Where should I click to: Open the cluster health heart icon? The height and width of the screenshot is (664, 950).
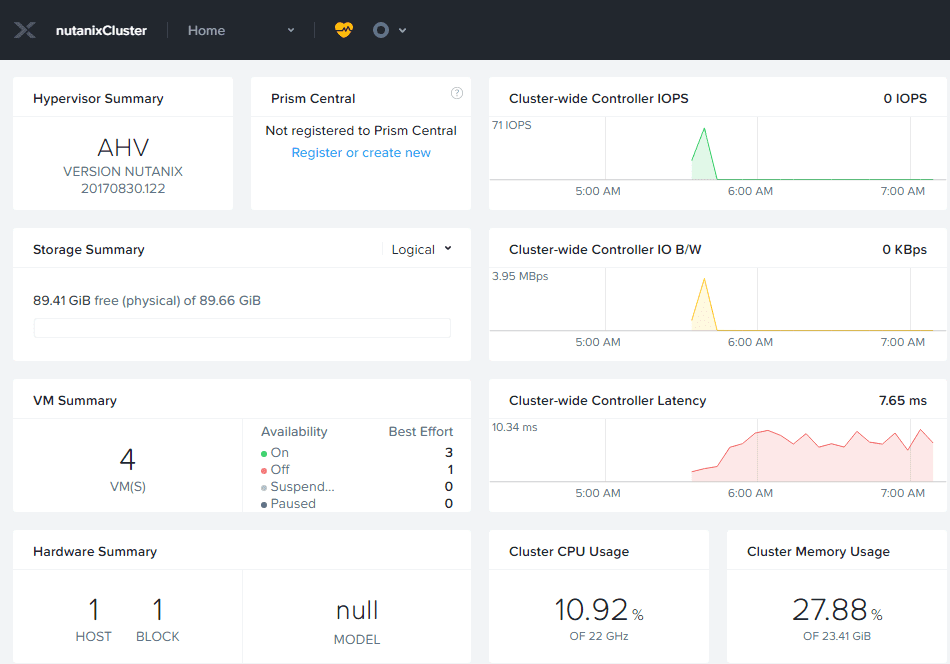(344, 30)
